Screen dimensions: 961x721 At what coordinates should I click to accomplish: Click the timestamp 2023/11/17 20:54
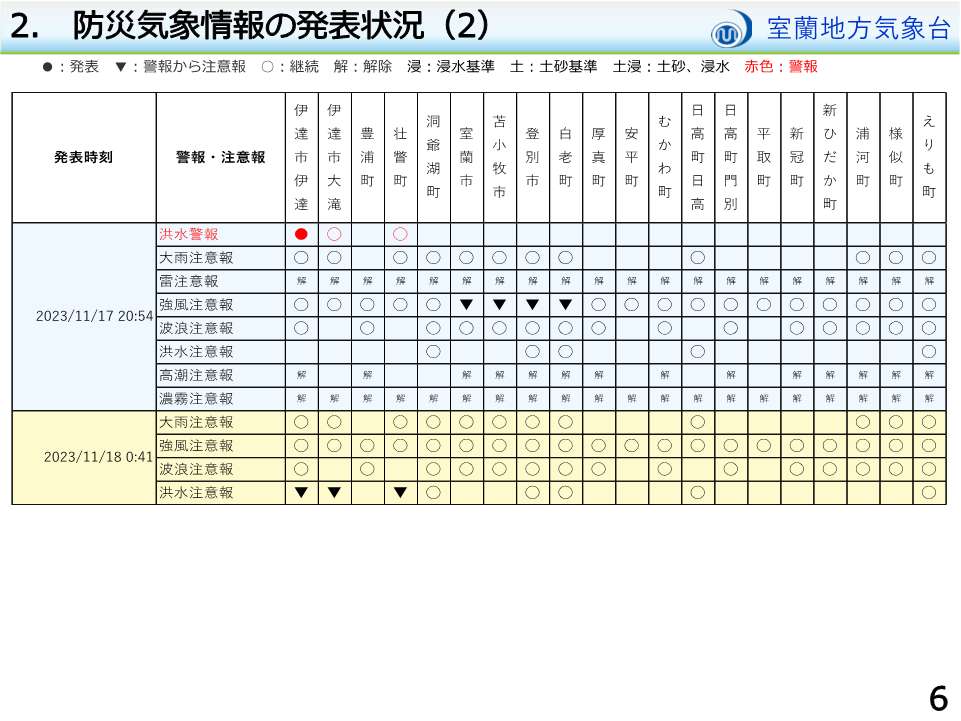pyautogui.click(x=94, y=316)
